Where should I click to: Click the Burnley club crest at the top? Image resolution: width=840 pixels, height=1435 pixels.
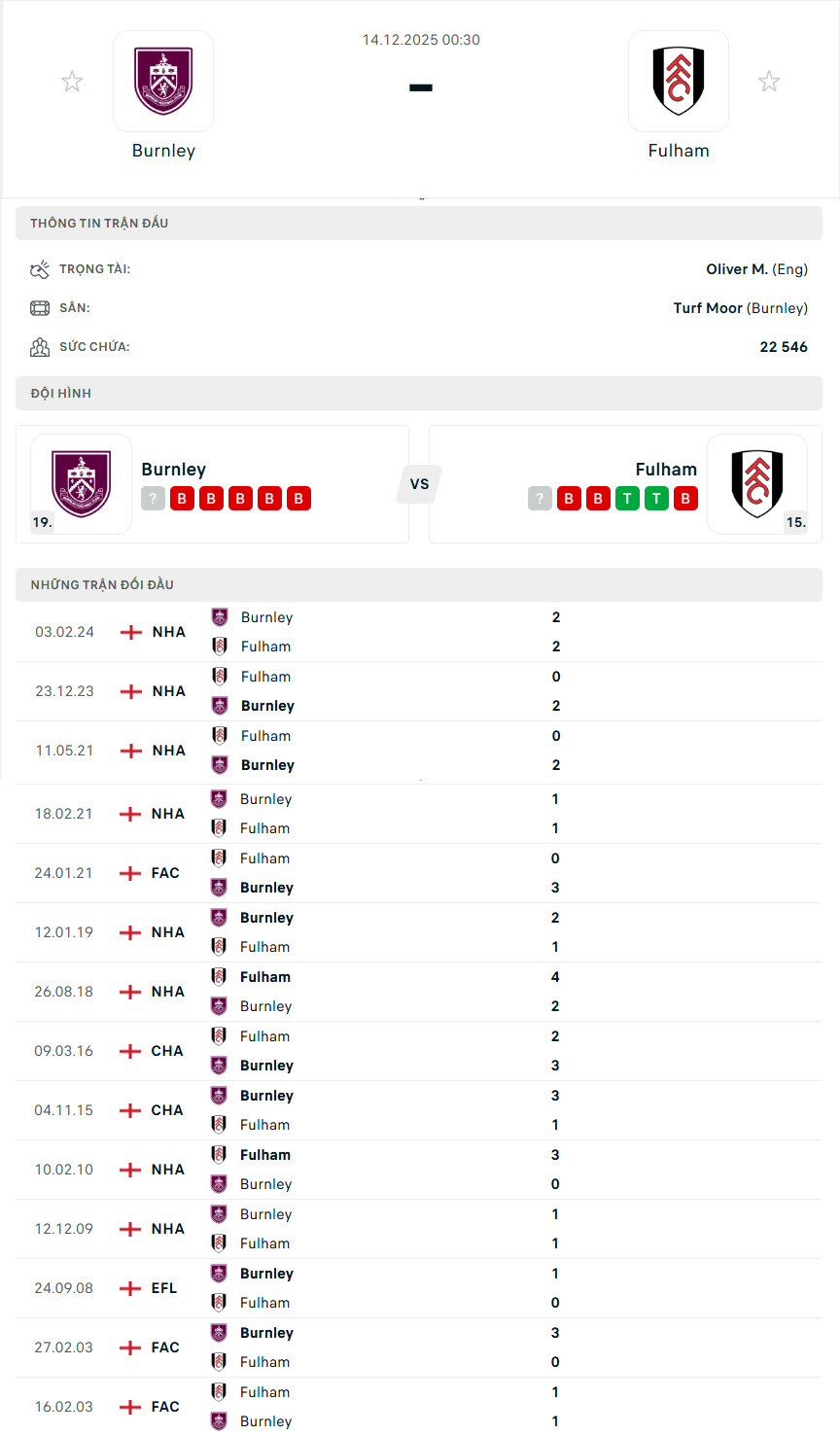(162, 81)
